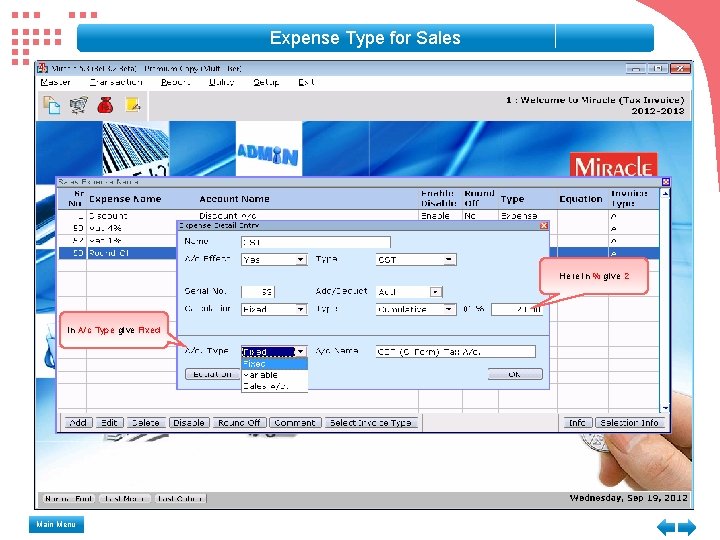
Task: Go to previous slide arrow
Action: [x=666, y=527]
